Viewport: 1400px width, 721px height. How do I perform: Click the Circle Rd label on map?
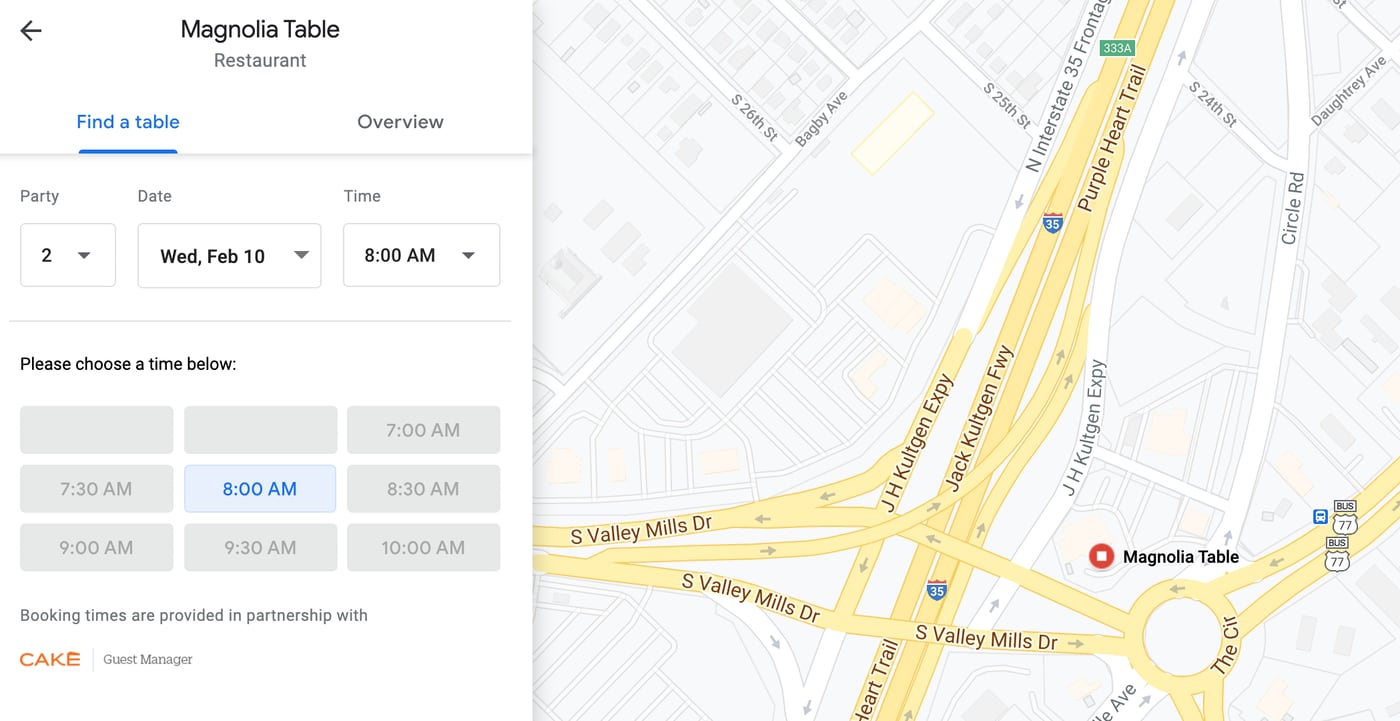(x=1293, y=208)
